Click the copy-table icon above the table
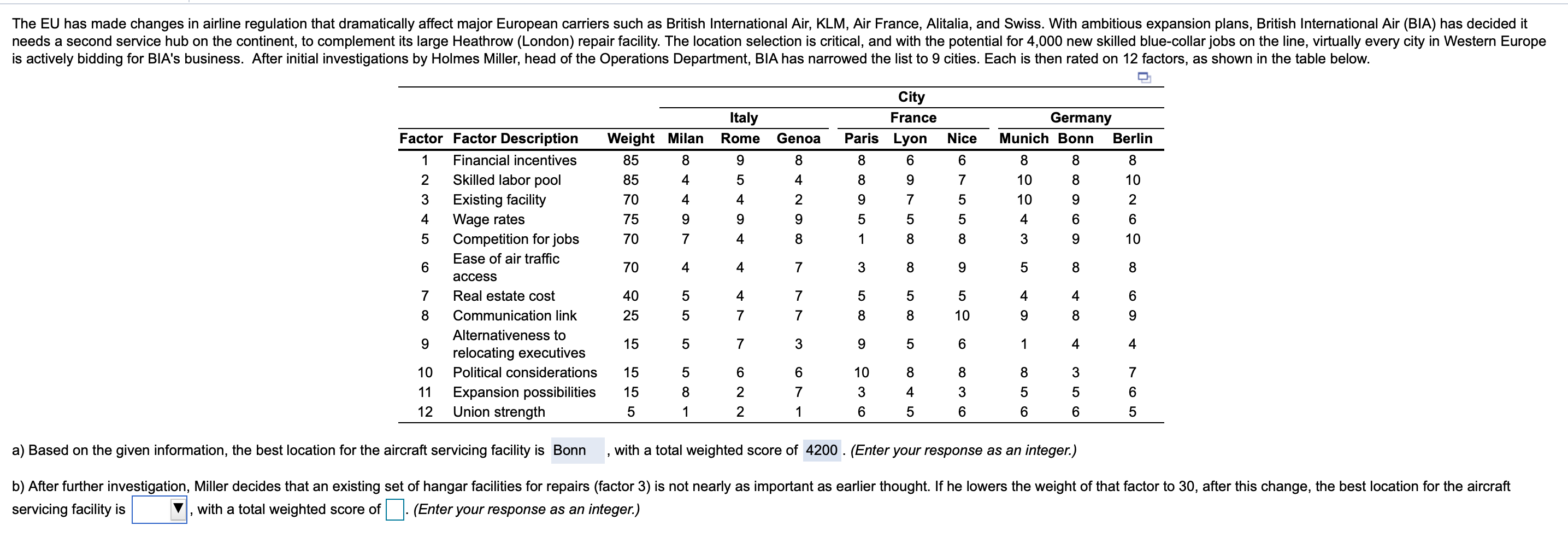Viewport: 1568px width, 537px height. tap(1146, 78)
